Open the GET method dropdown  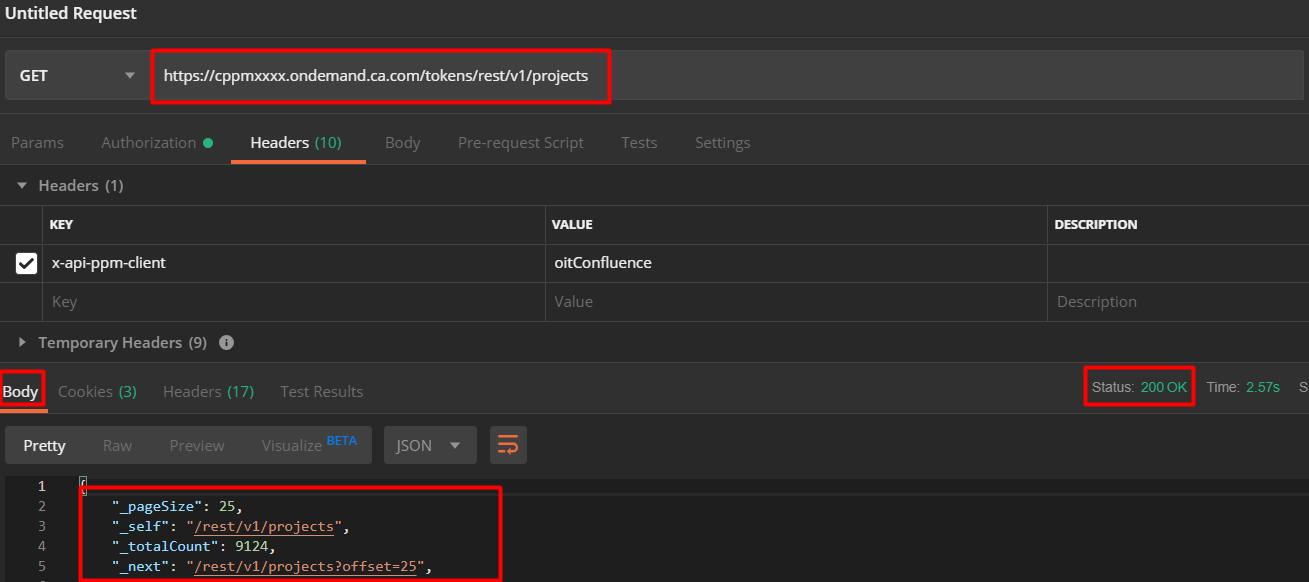pos(76,76)
